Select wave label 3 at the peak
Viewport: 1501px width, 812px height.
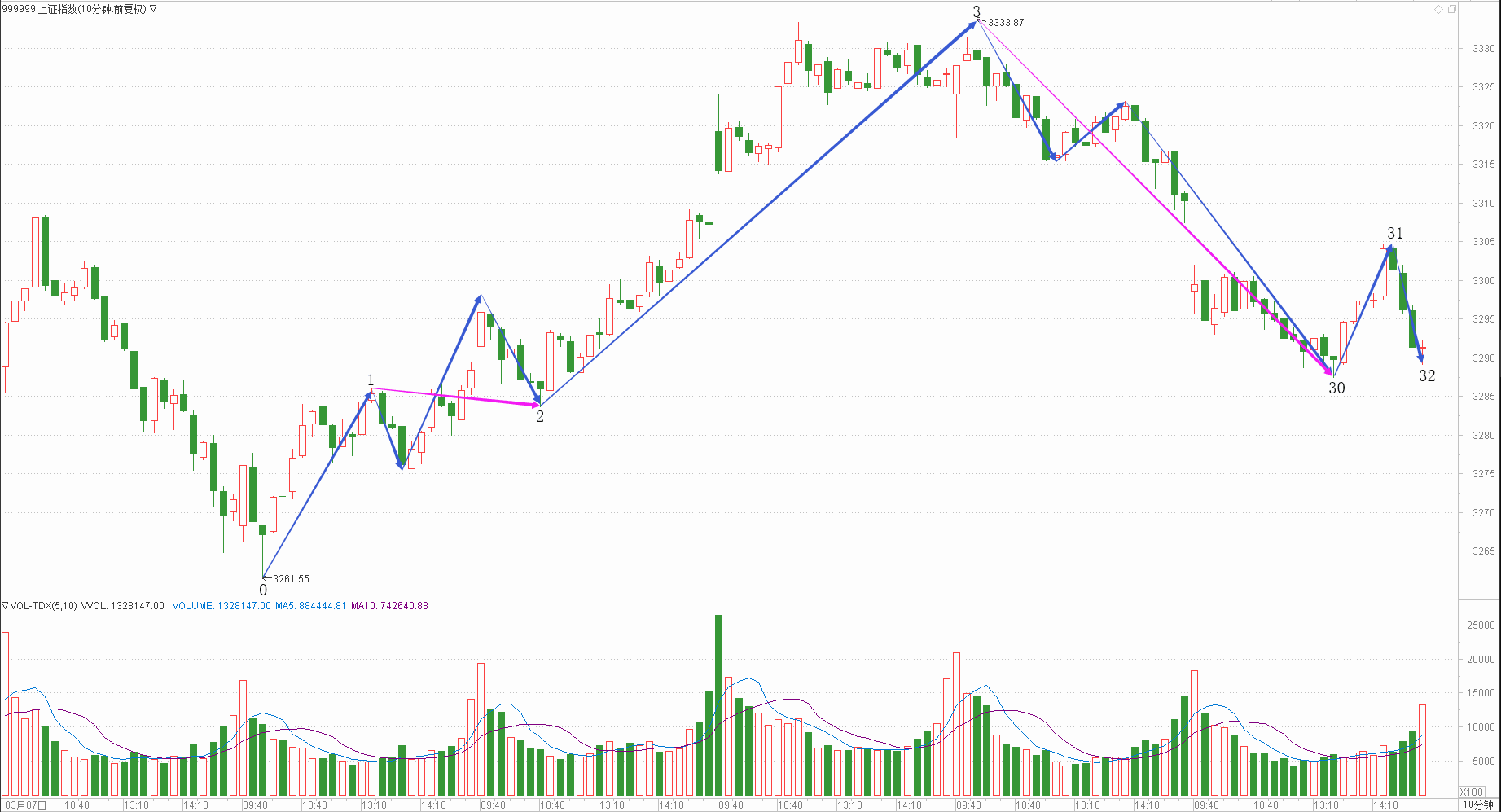[x=977, y=11]
